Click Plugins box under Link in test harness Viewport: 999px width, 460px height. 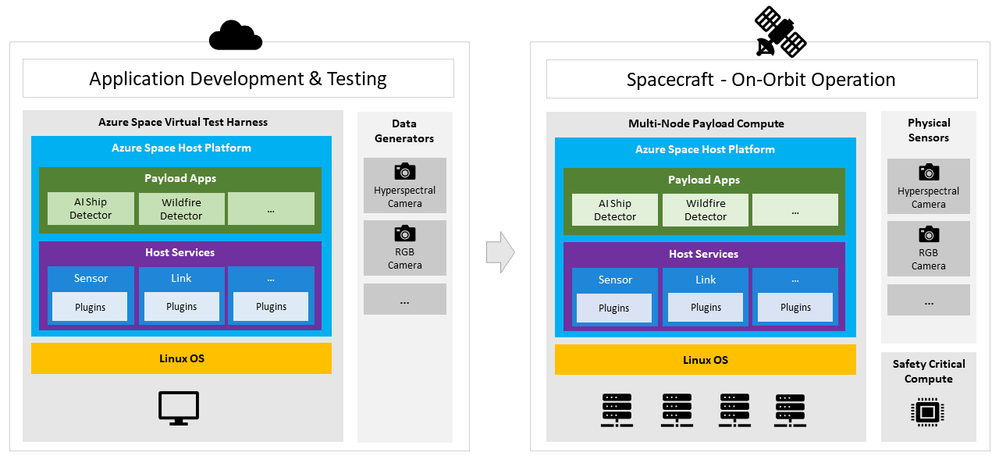182,306
